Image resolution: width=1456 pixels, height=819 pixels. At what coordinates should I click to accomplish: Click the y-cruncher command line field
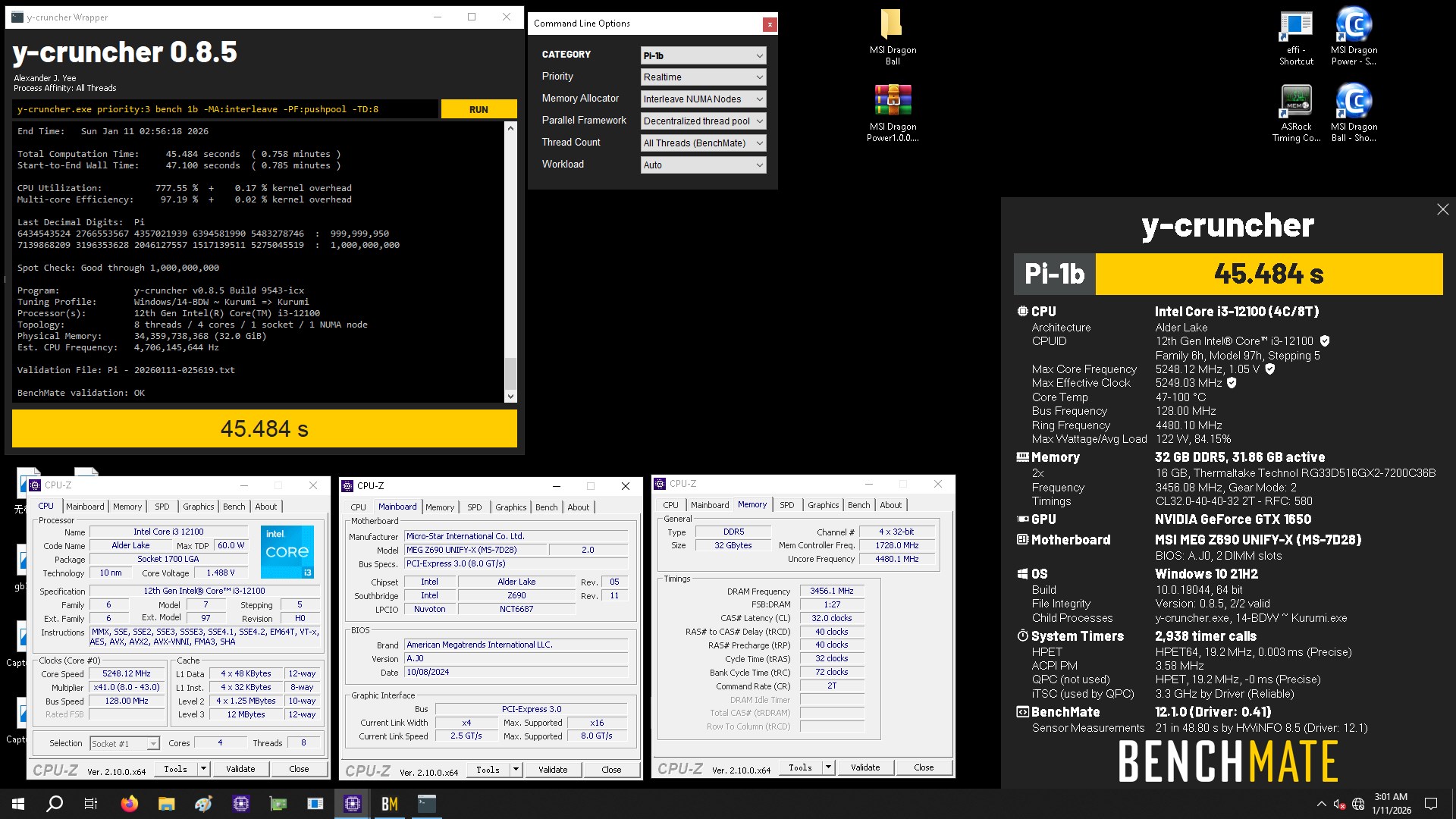(x=226, y=109)
